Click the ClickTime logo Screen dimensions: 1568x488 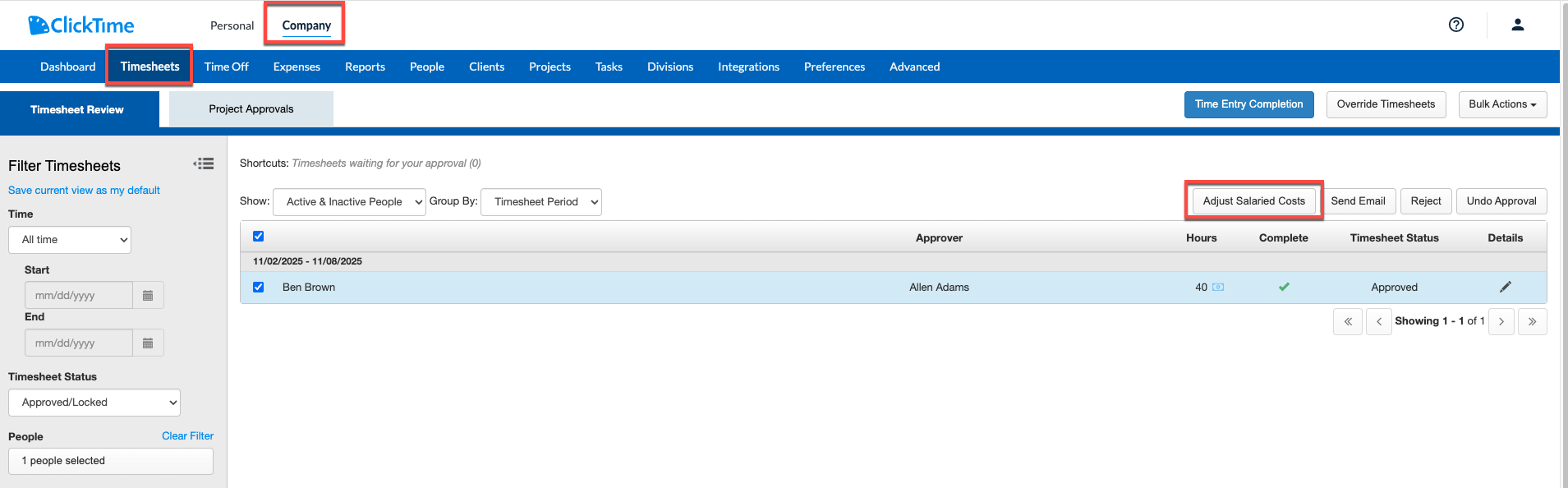[81, 25]
